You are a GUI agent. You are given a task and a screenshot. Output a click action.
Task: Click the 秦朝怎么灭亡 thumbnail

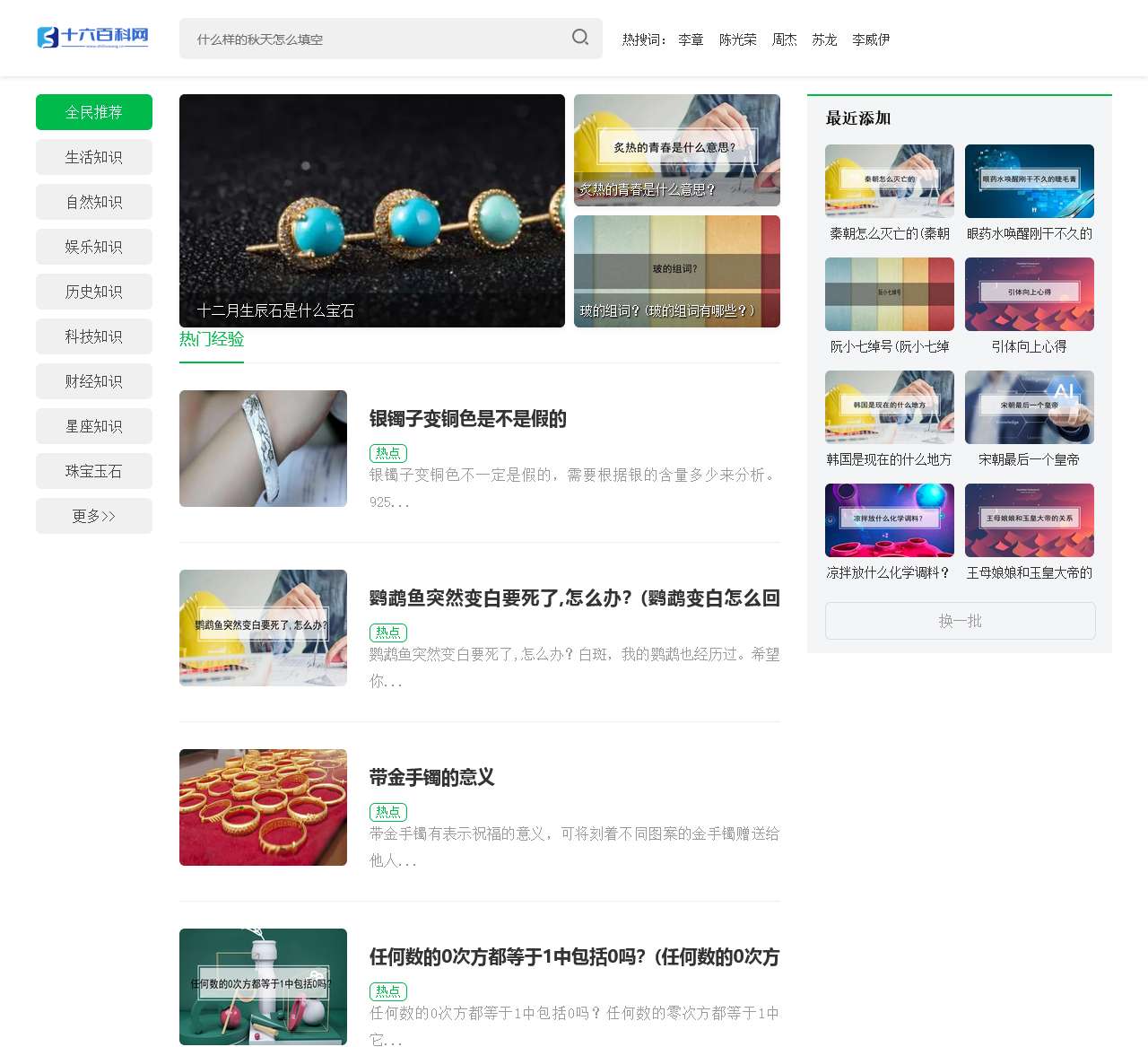tap(889, 181)
